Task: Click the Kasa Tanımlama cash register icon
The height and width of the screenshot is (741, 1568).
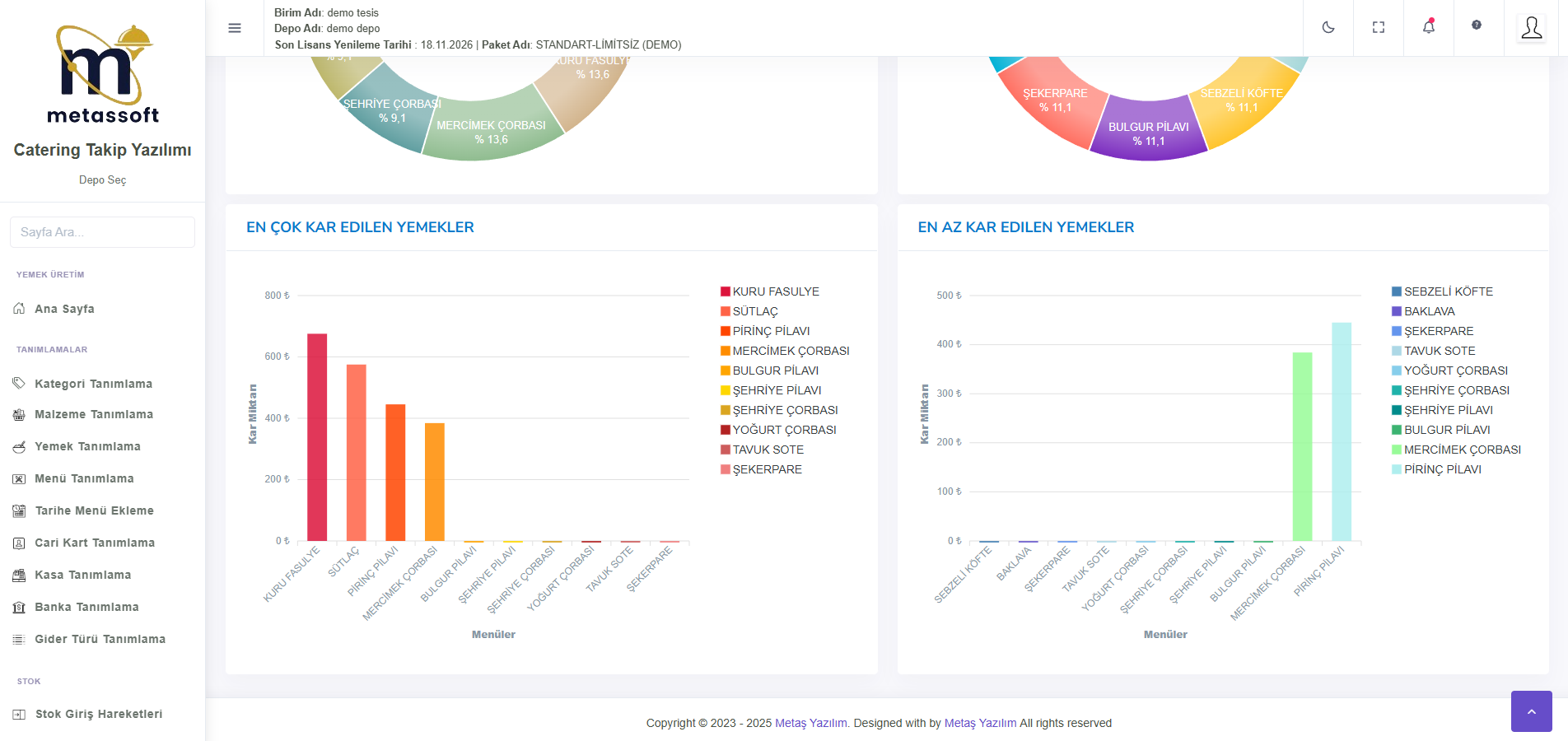Action: pyautogui.click(x=20, y=576)
